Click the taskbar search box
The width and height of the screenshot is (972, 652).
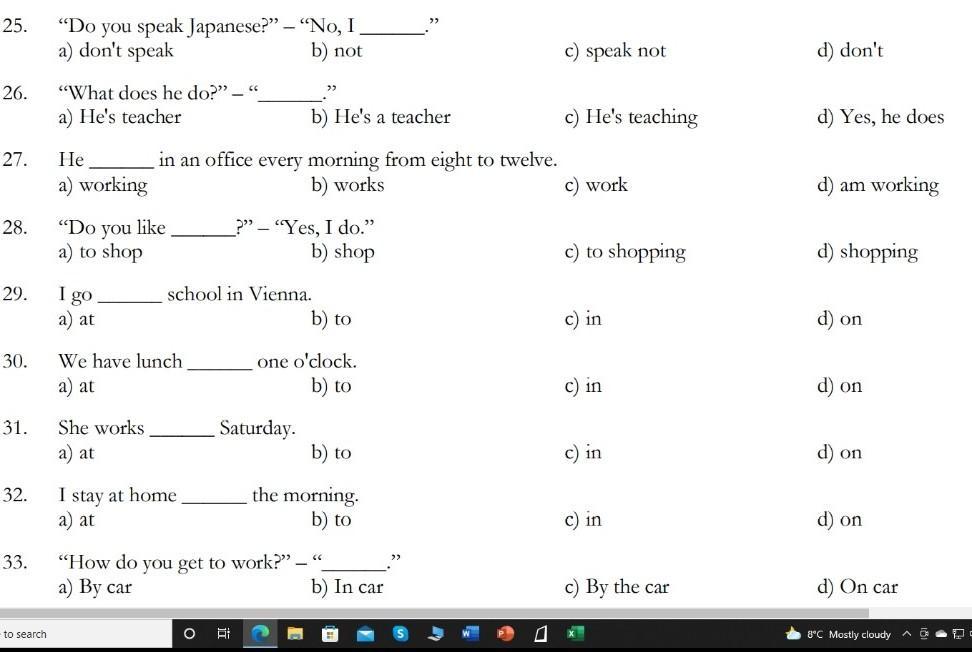point(86,634)
